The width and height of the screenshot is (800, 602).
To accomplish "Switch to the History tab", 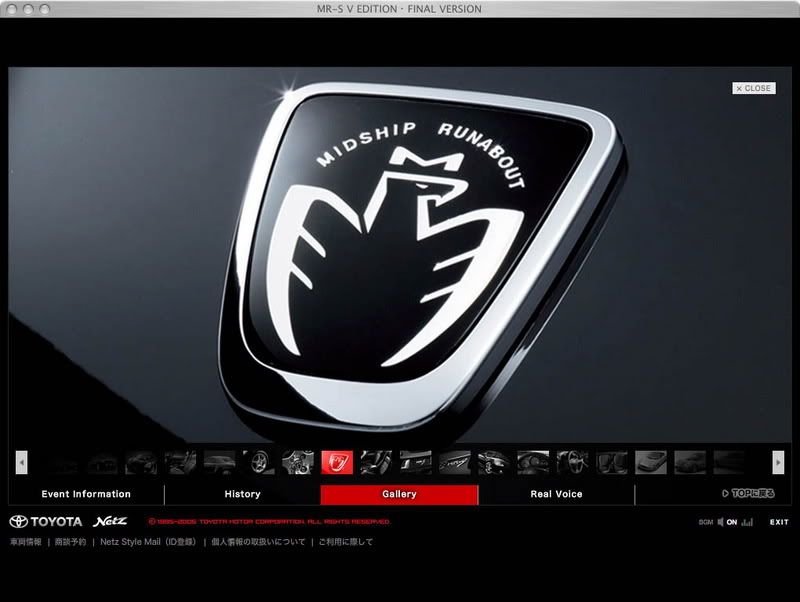I will pyautogui.click(x=242, y=494).
